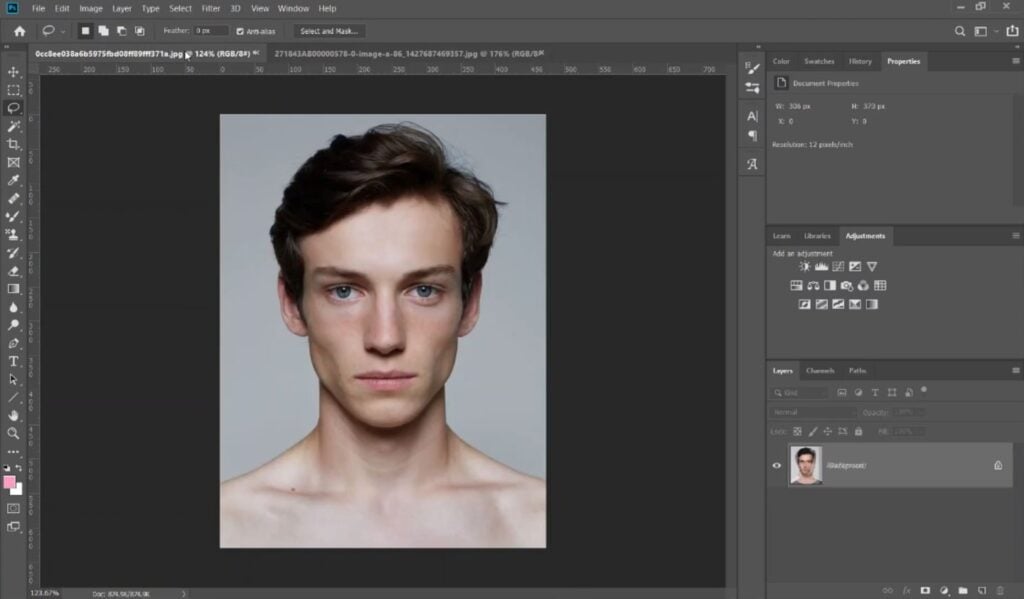Add a Levels adjustment
The height and width of the screenshot is (599, 1024).
click(x=822, y=267)
